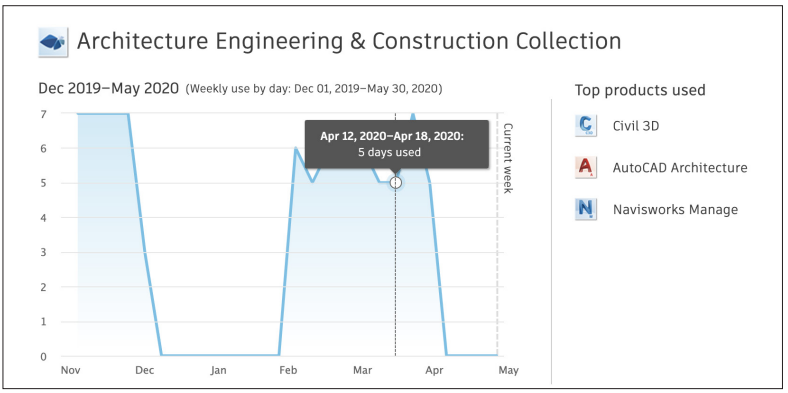Click the Nov label on the x-axis
Viewport: 788px width, 393px height.
pos(71,370)
